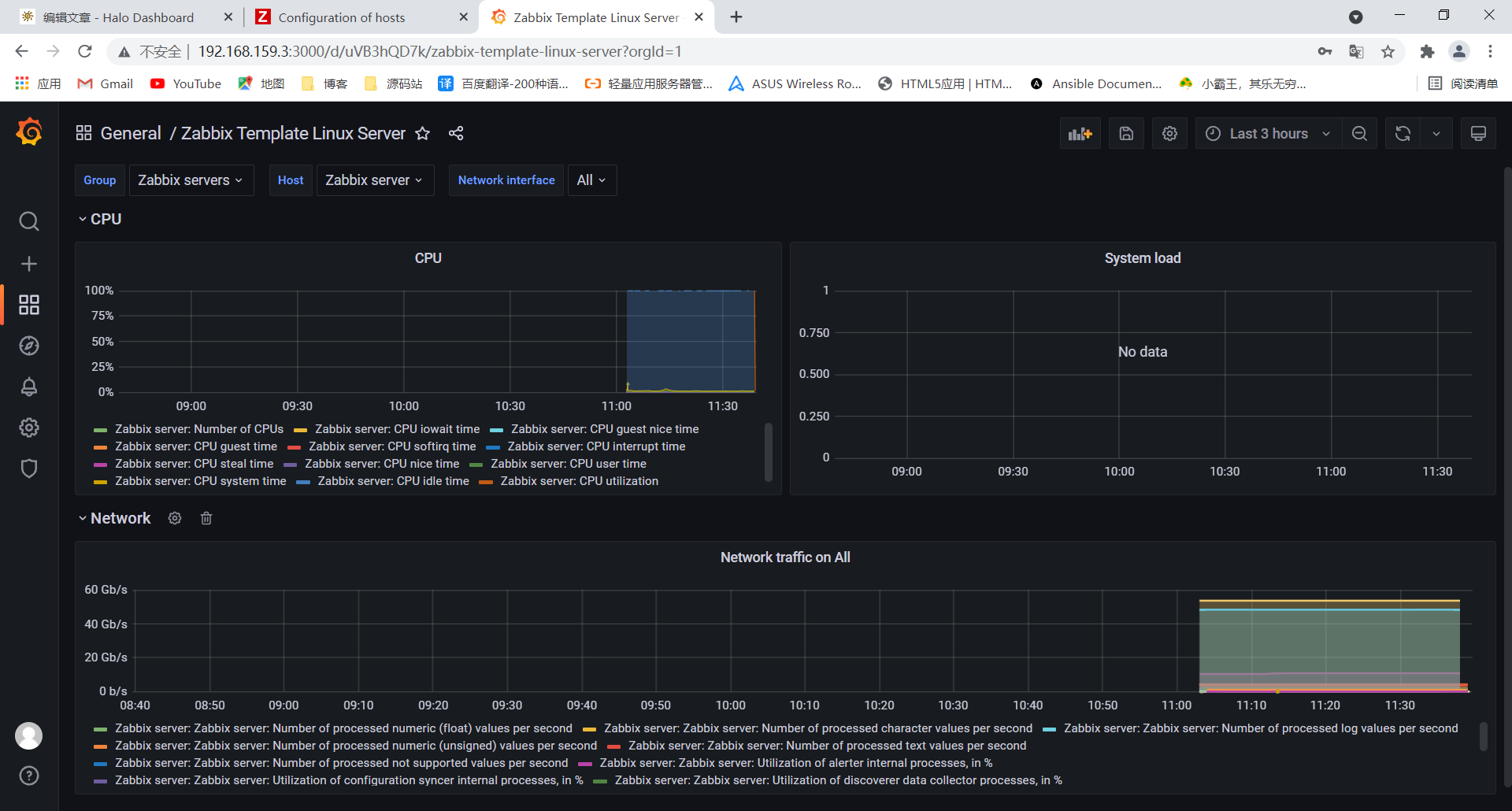Switch to Halo Dashboard tab
Image resolution: width=1512 pixels, height=811 pixels.
click(118, 17)
